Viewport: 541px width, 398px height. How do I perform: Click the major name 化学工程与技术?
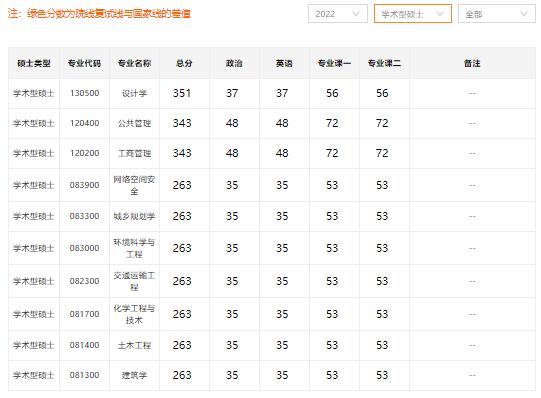tap(135, 314)
